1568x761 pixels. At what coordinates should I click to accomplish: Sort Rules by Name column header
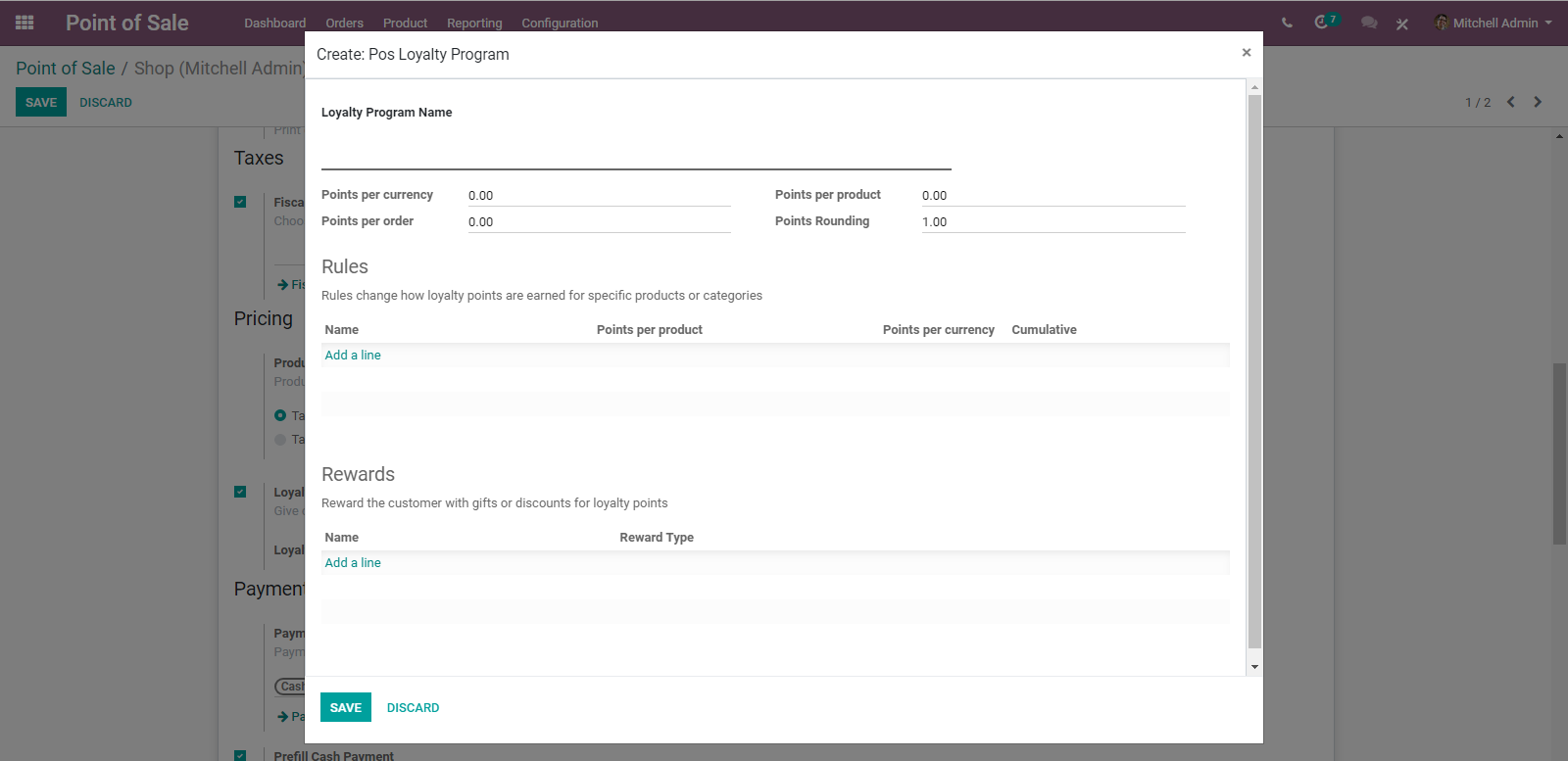coord(342,330)
